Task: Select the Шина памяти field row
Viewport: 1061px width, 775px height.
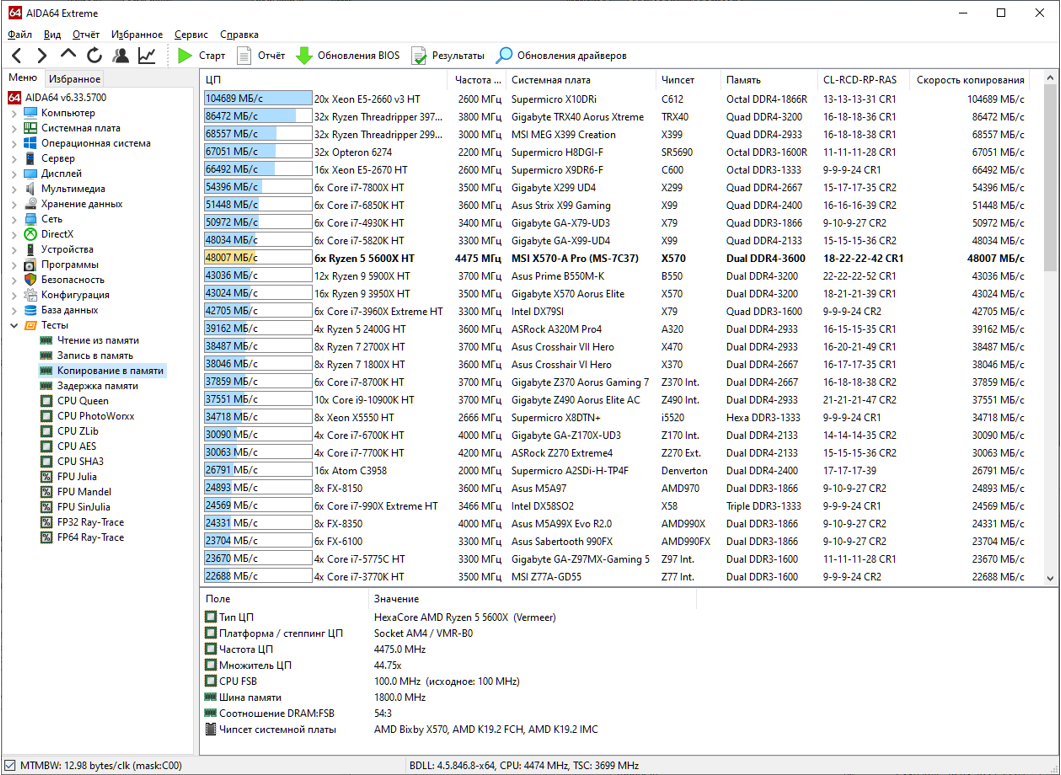Action: [451, 697]
